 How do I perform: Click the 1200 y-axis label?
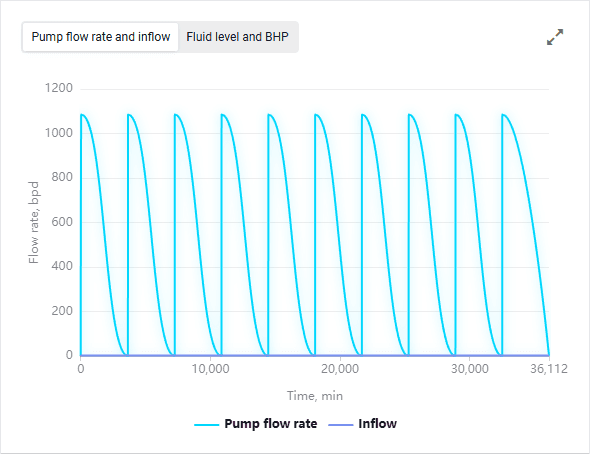click(x=59, y=88)
